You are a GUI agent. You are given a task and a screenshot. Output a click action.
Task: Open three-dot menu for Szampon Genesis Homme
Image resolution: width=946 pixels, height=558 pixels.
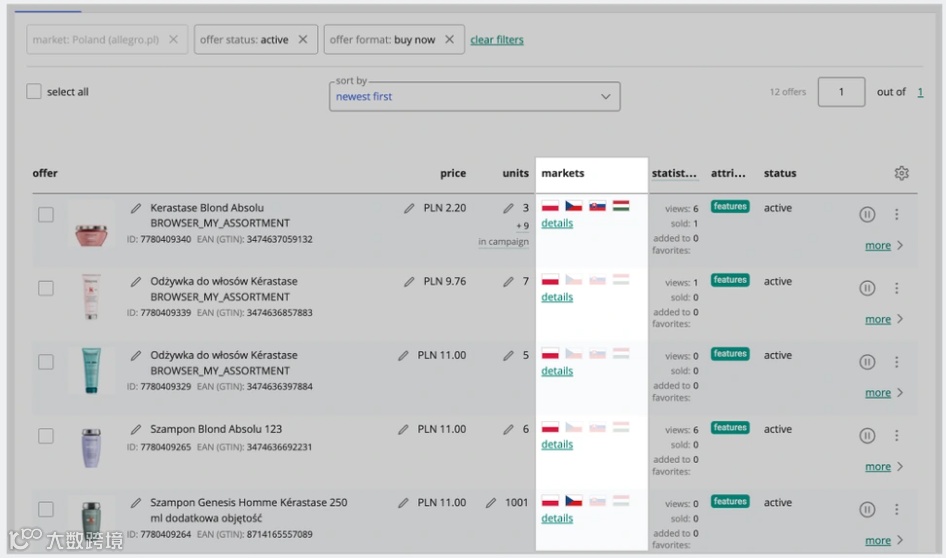(897, 510)
